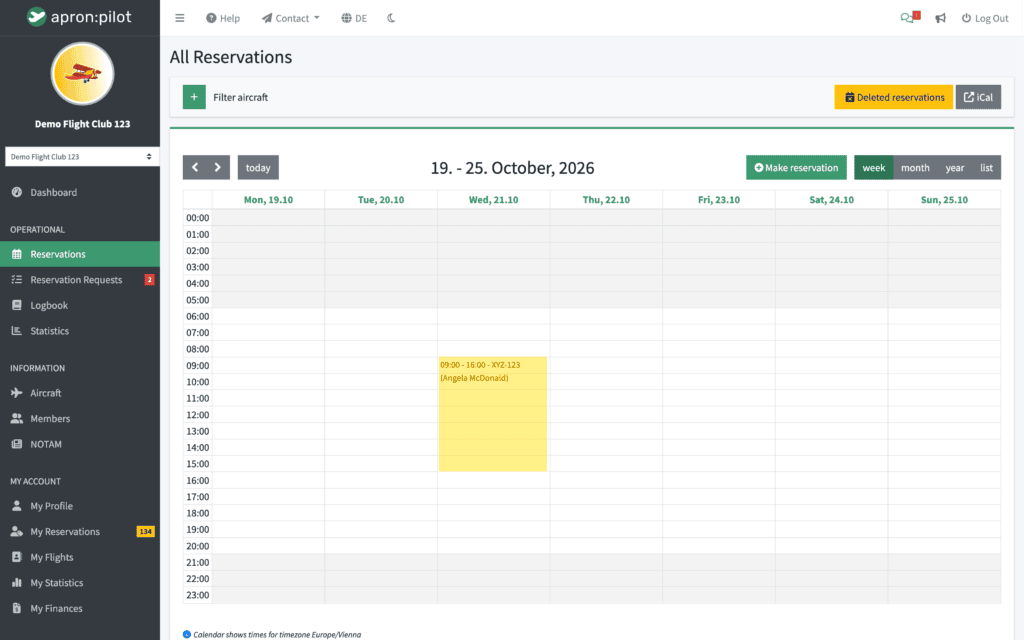This screenshot has width=1024, height=640.
Task: Click the Wed, 21.10 column header
Action: click(494, 200)
